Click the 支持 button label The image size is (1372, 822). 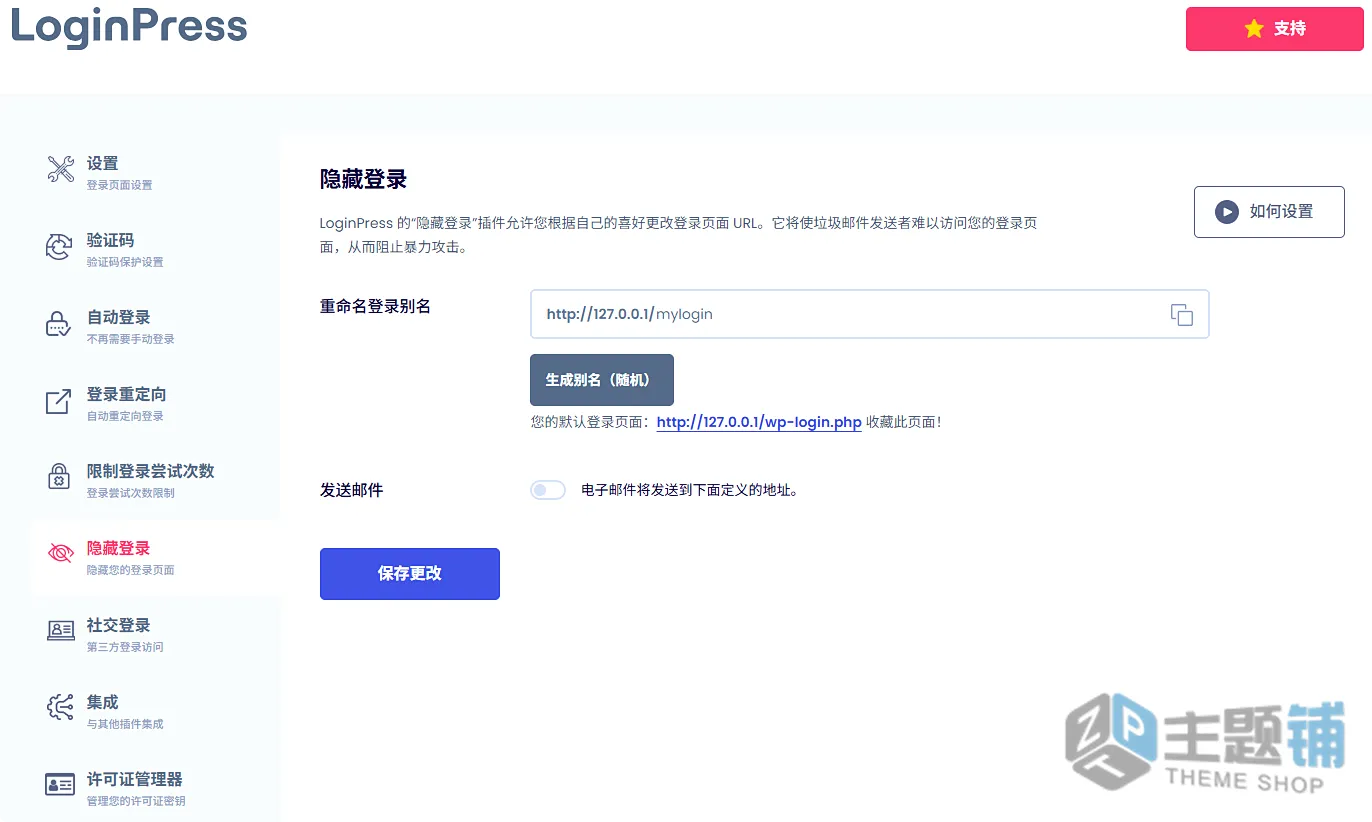click(x=1290, y=28)
